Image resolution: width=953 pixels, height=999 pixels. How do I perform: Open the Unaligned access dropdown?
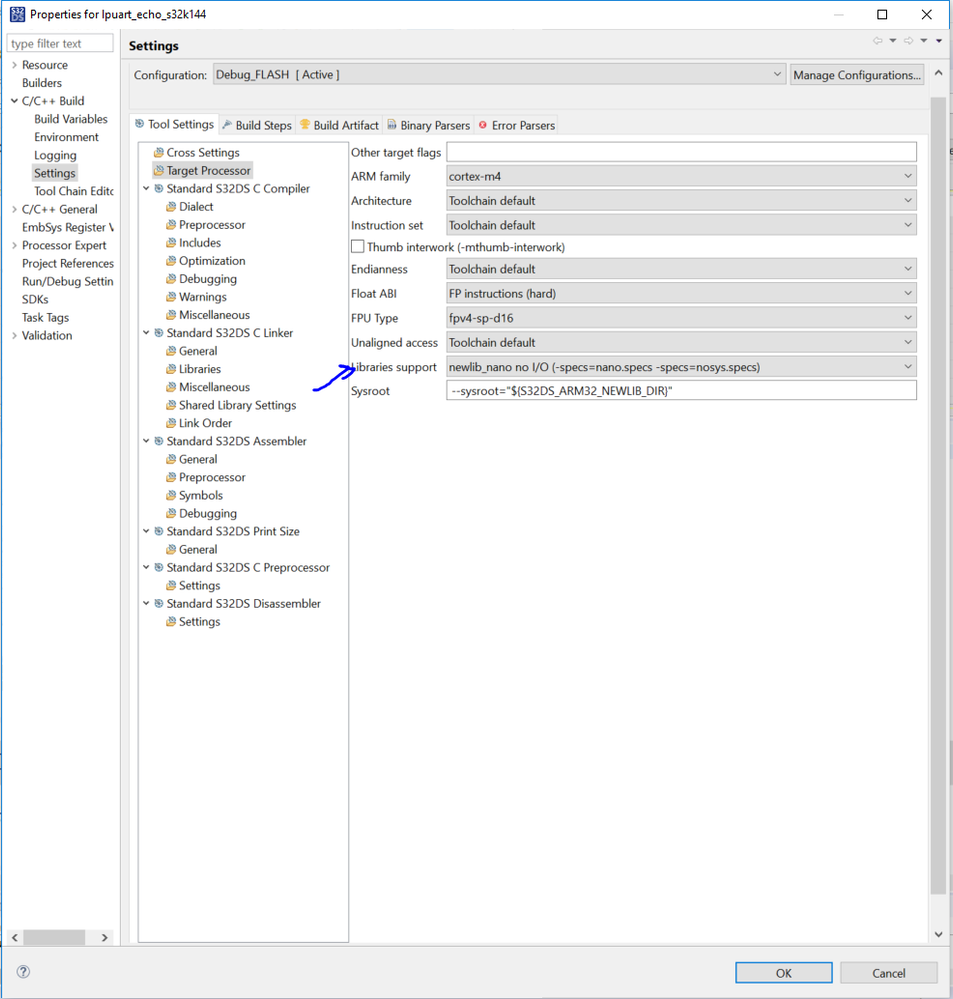[x=681, y=342]
